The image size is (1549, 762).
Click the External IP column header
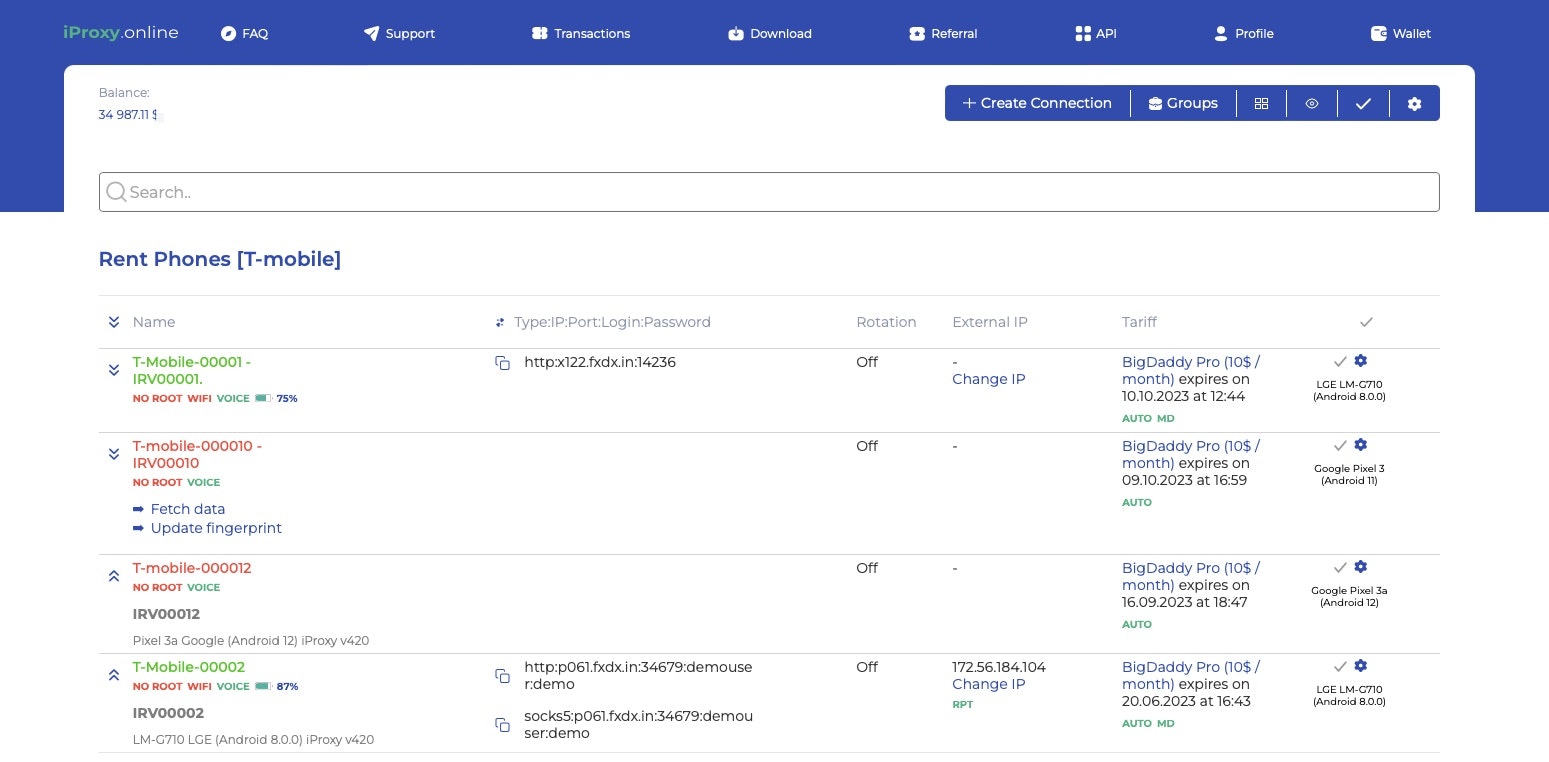(990, 322)
